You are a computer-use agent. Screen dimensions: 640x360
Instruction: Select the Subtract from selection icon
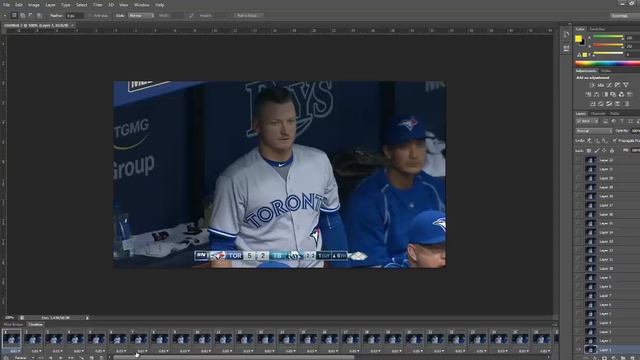31,16
